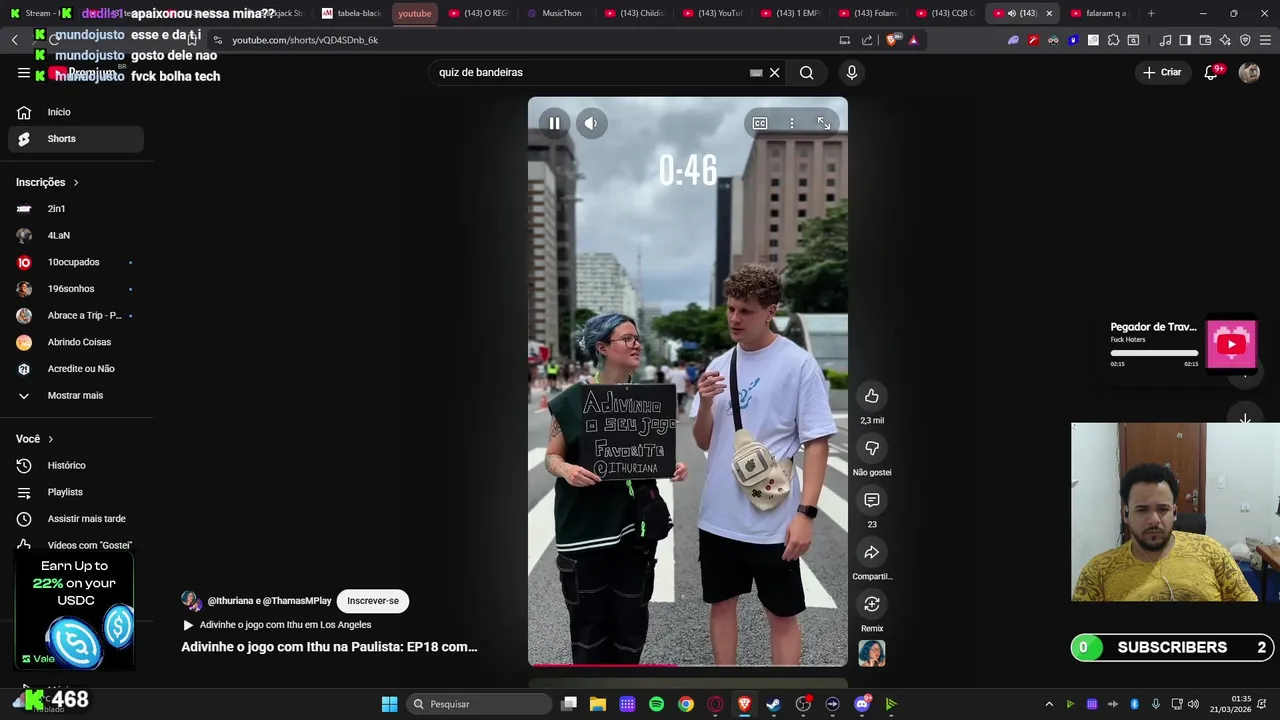The height and width of the screenshot is (720, 1280).
Task: Switch to the tabela-black browser tab
Action: (x=352, y=13)
